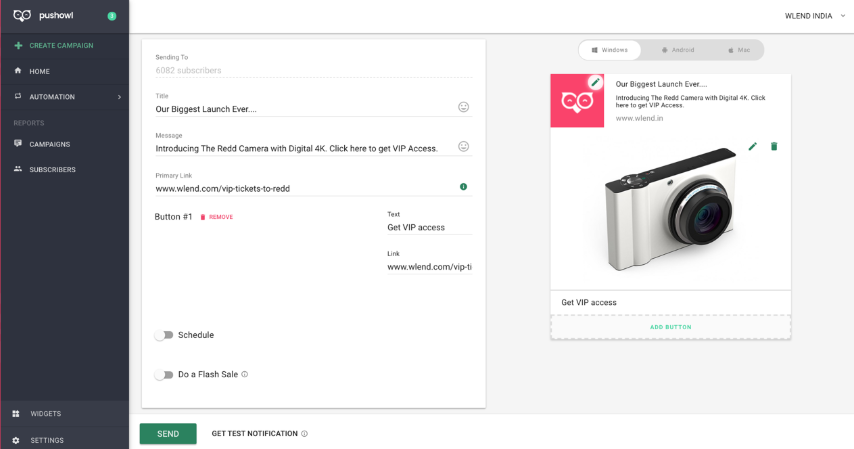Image resolution: width=854 pixels, height=449 pixels.
Task: Click the Subscribers people icon
Action: coord(18,169)
